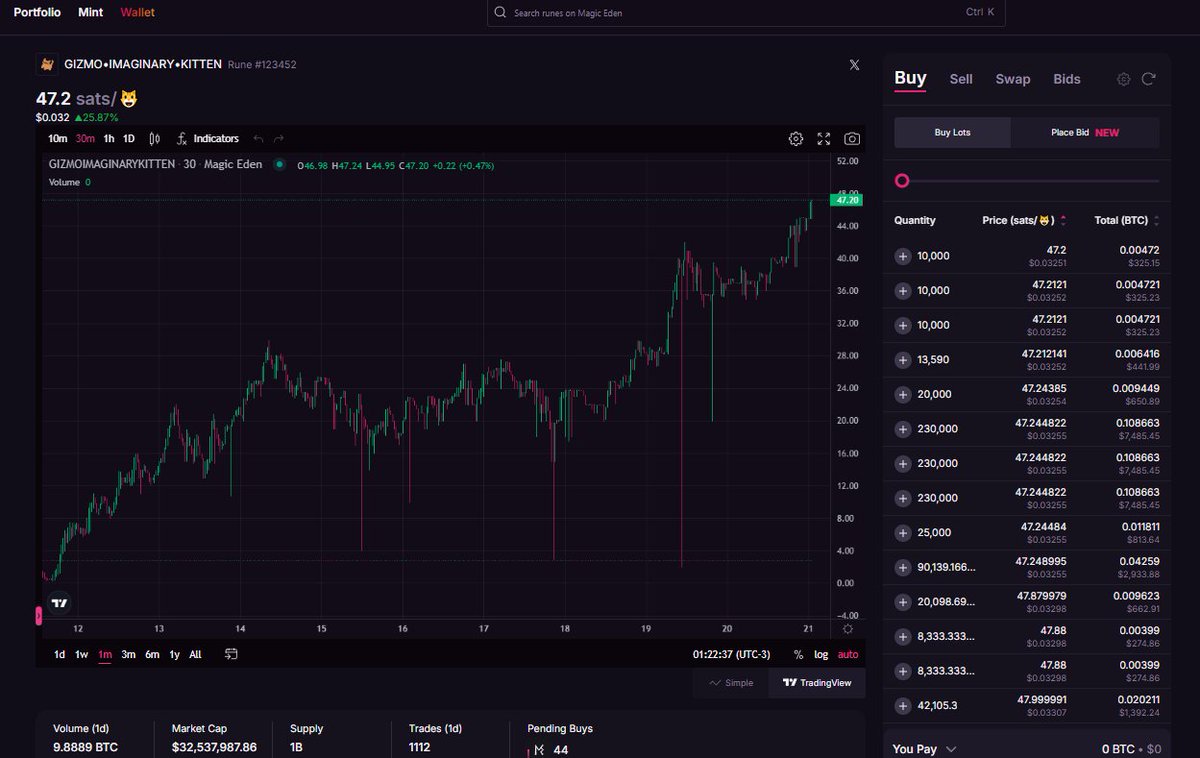Expand the You Pay currency dropdown
Viewport: 1200px width, 758px height.
click(x=951, y=749)
